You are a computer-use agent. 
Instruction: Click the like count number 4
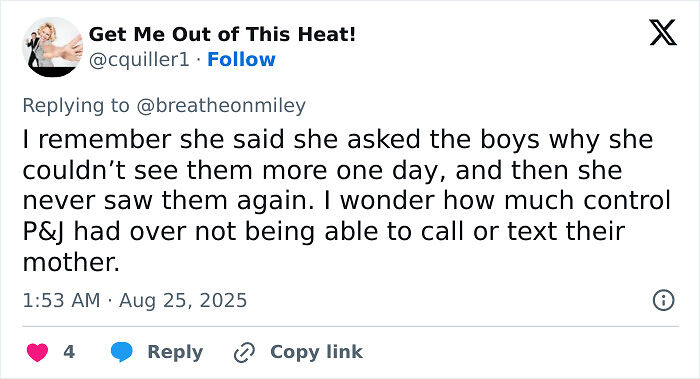point(69,352)
